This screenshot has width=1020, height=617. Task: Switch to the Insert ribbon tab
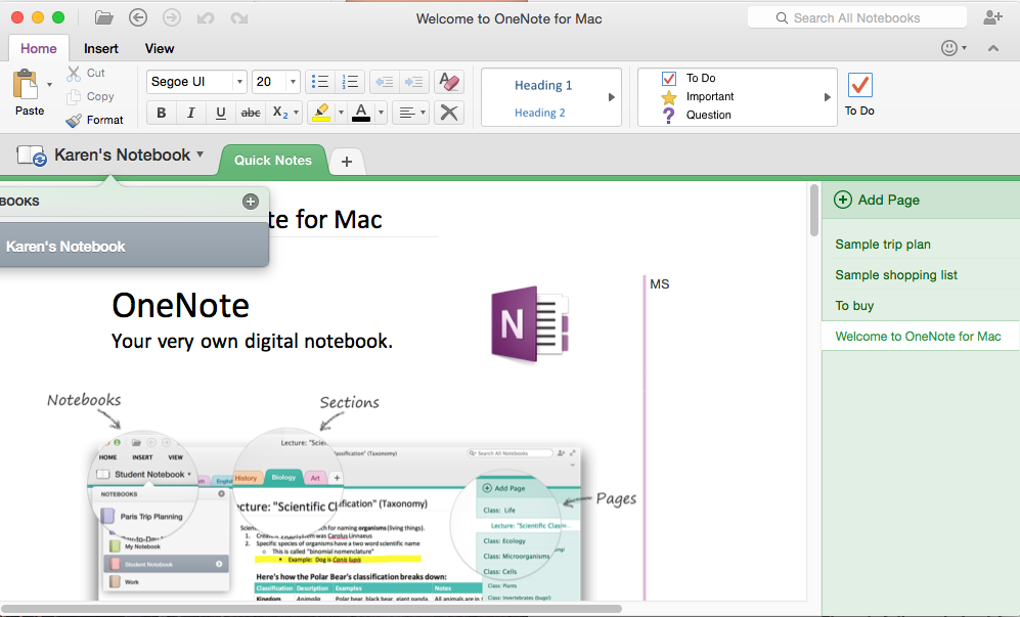101,48
